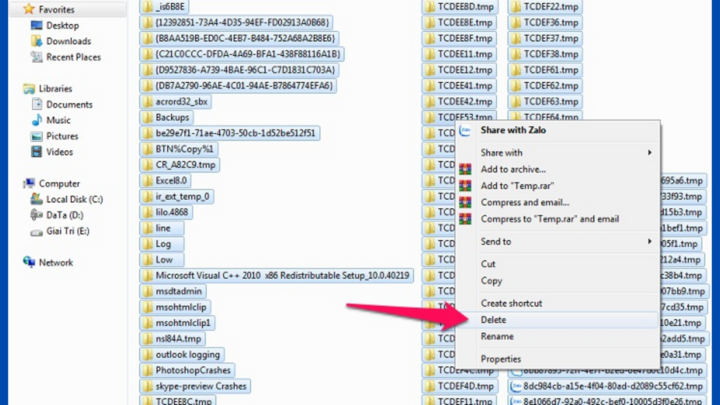Click the ir_ext_temp_0 folder icon
The height and width of the screenshot is (405, 720).
147,197
